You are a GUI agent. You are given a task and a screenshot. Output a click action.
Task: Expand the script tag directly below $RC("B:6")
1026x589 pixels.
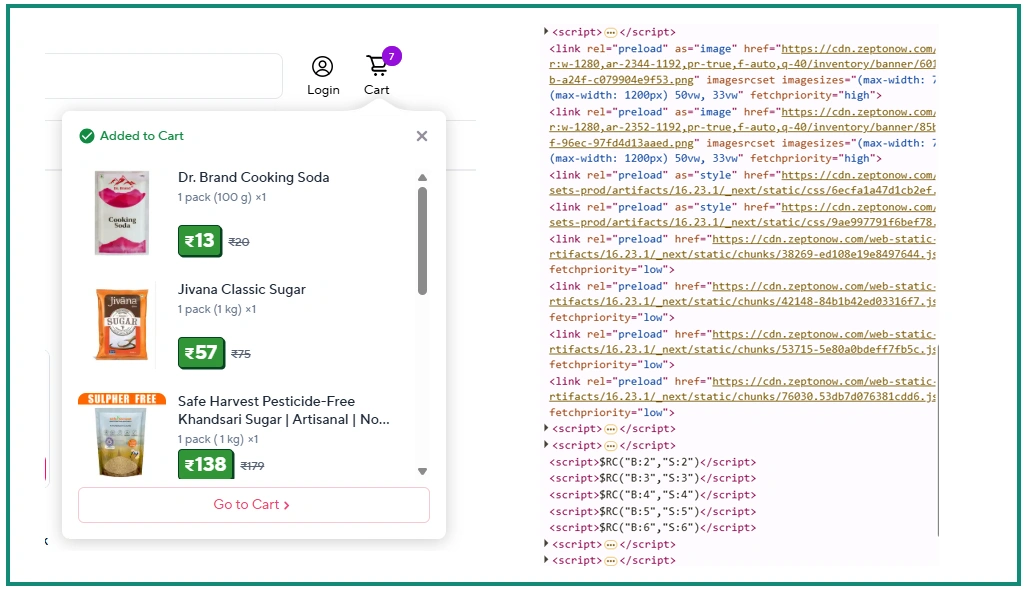546,544
